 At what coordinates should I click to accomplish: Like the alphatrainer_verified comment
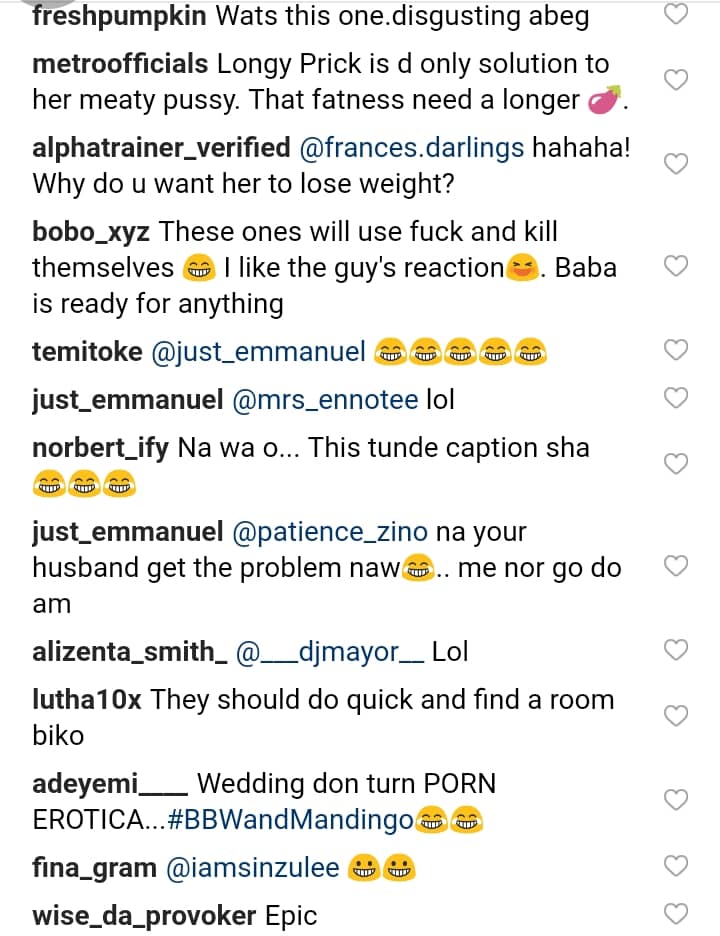click(677, 165)
